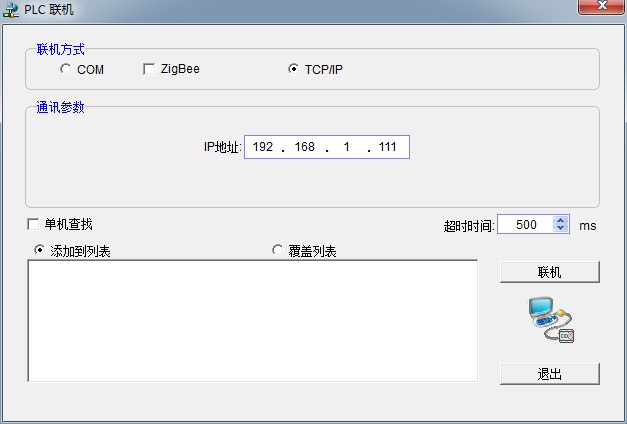
Task: Click the PLC 联机 title bar icon
Action: click(x=10, y=10)
